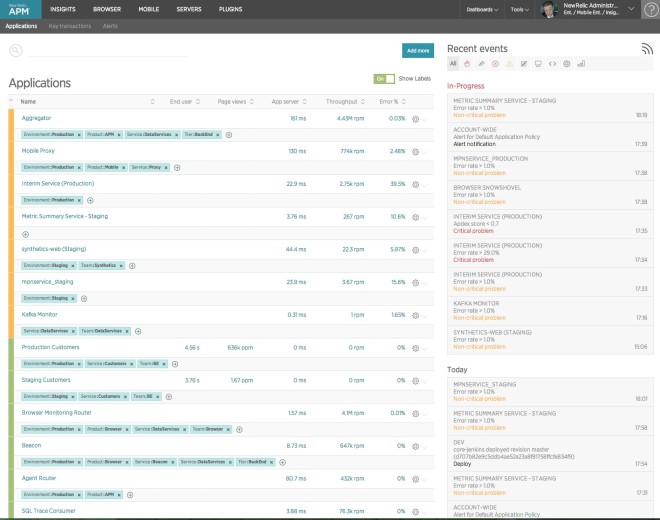This screenshot has width=660, height=520.
Task: Sort by App server column
Action: (x=289, y=102)
